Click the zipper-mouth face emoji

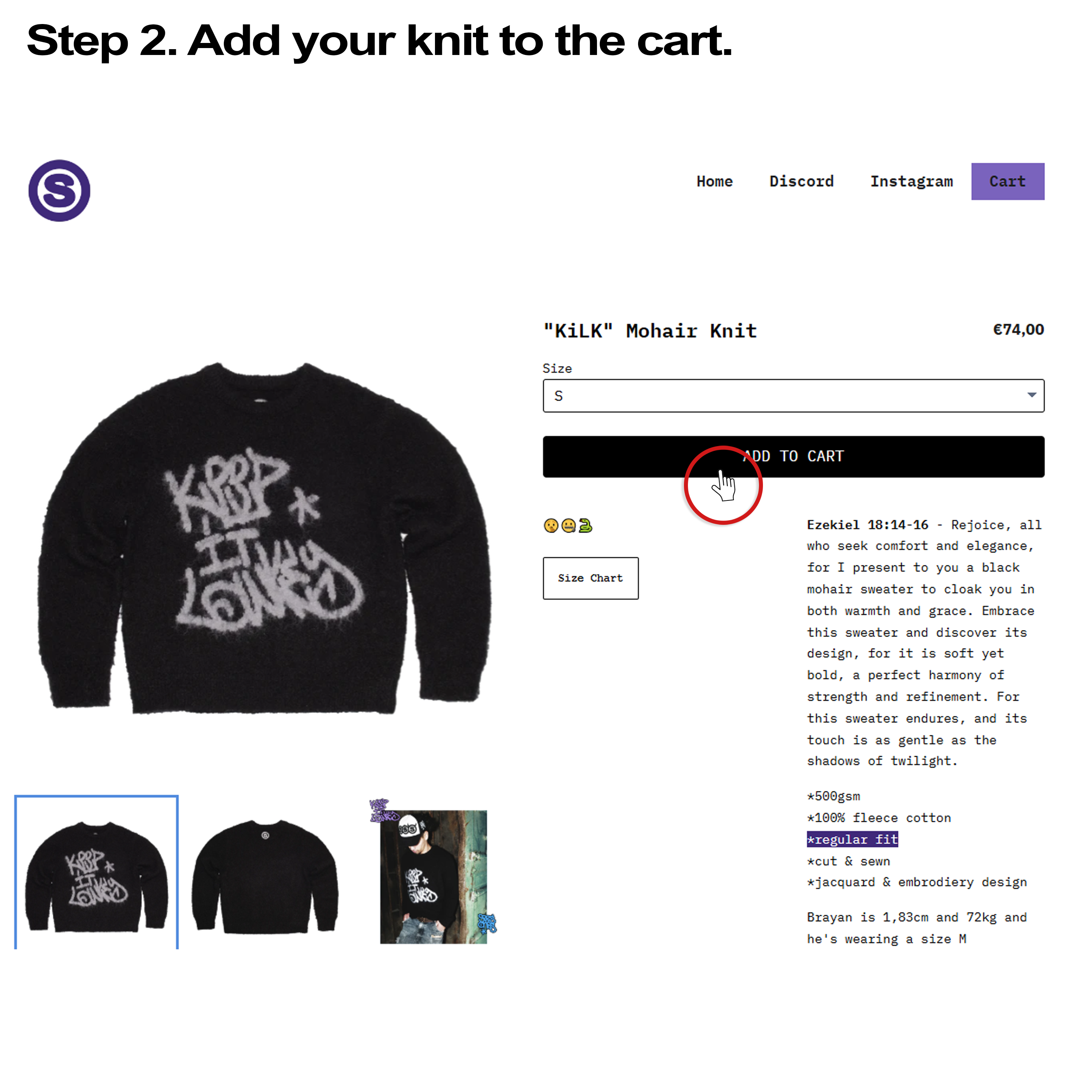[x=568, y=526]
